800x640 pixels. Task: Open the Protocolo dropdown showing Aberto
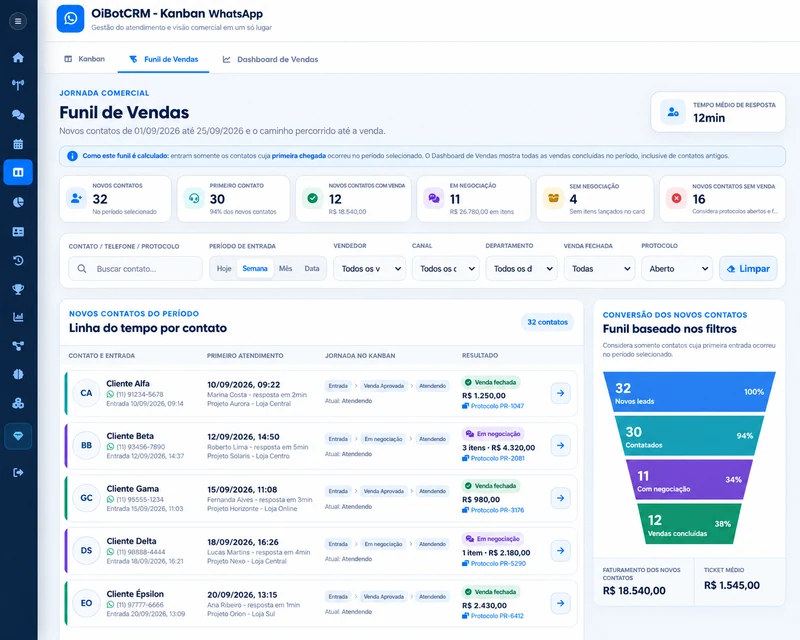click(x=677, y=268)
